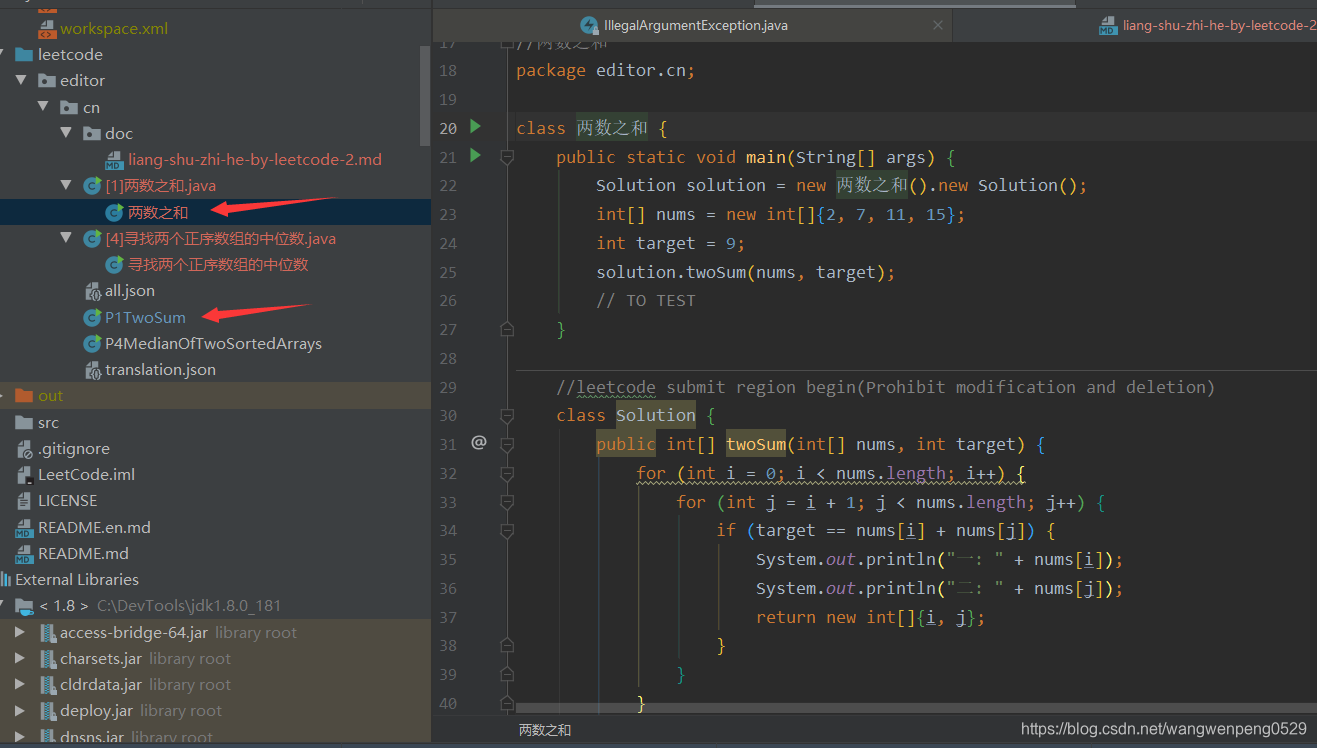Image resolution: width=1317 pixels, height=748 pixels.
Task: Click the 两数之和 breadcrumb at editor bottom
Action: [x=545, y=730]
